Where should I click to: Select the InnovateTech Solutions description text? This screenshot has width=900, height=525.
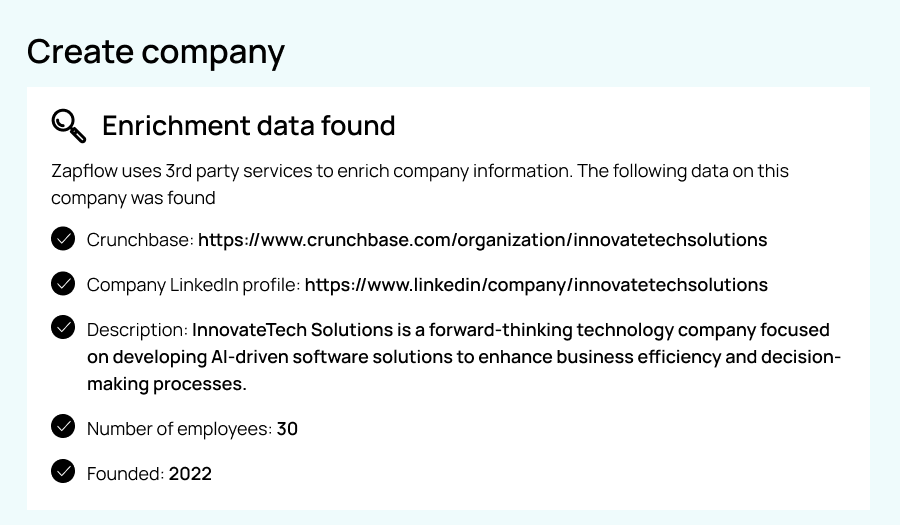click(464, 357)
